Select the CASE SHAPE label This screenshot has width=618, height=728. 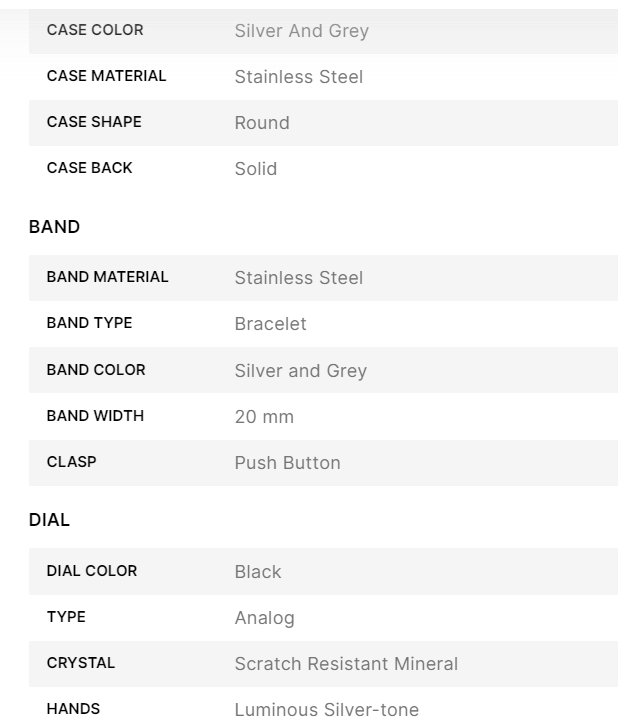[94, 122]
